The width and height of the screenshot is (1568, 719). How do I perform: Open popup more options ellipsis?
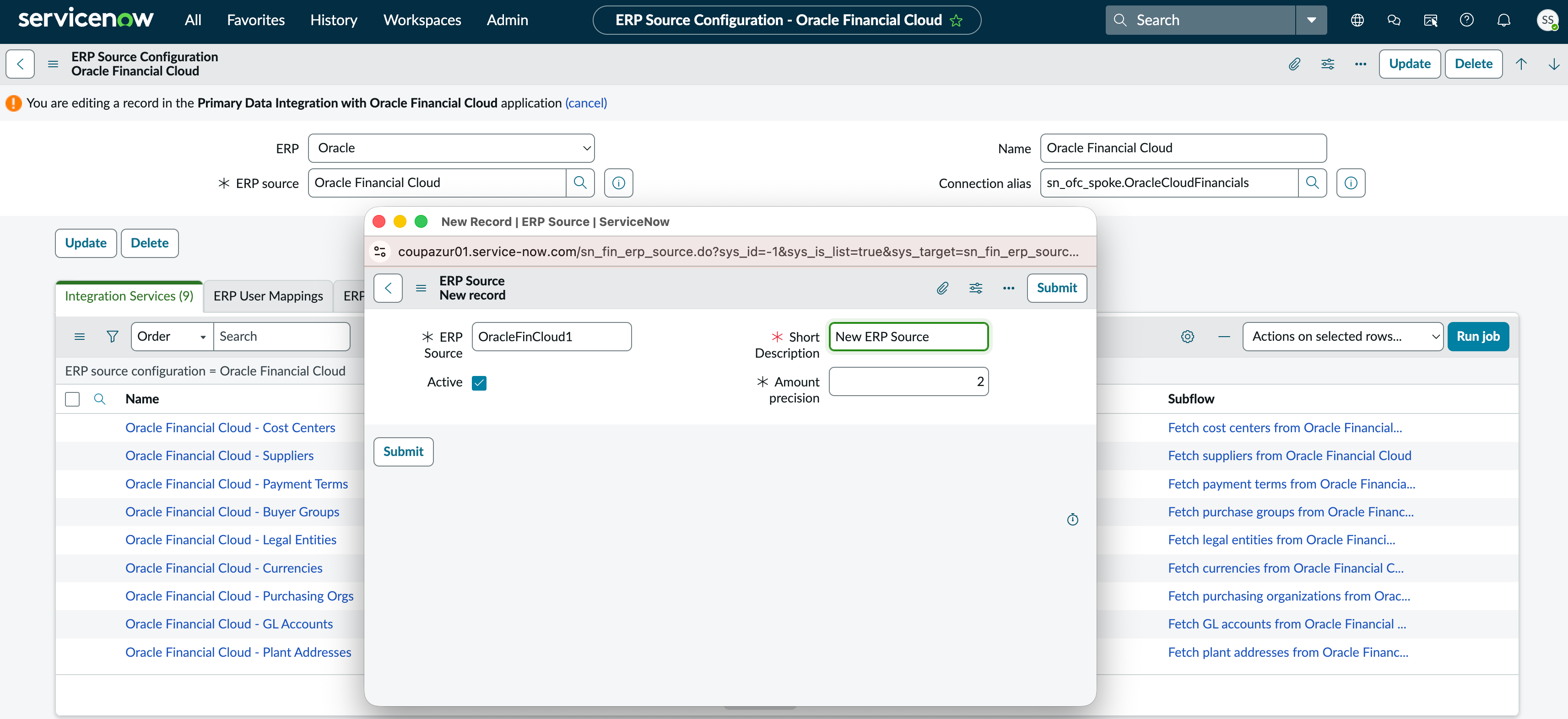click(x=1008, y=288)
